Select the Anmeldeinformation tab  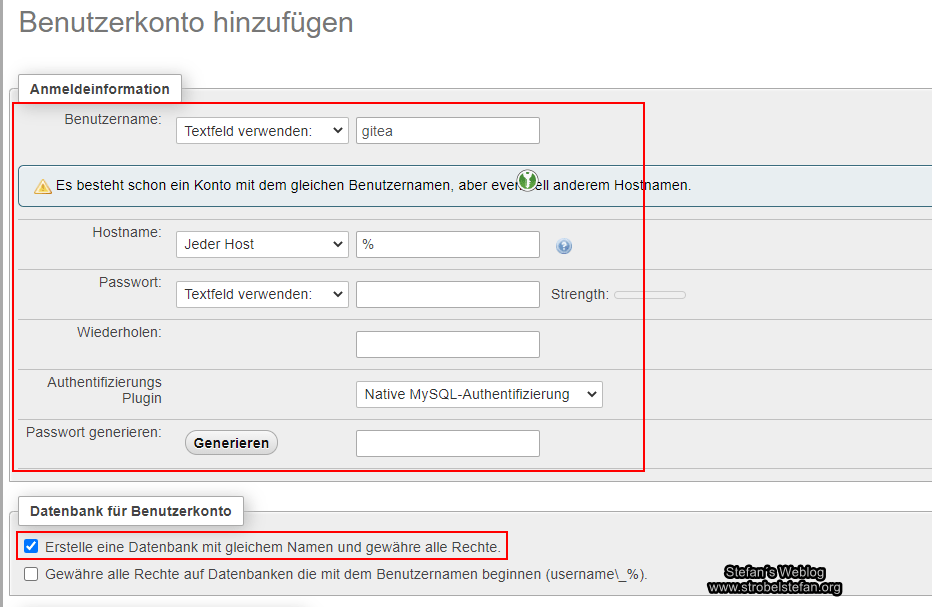(x=99, y=89)
